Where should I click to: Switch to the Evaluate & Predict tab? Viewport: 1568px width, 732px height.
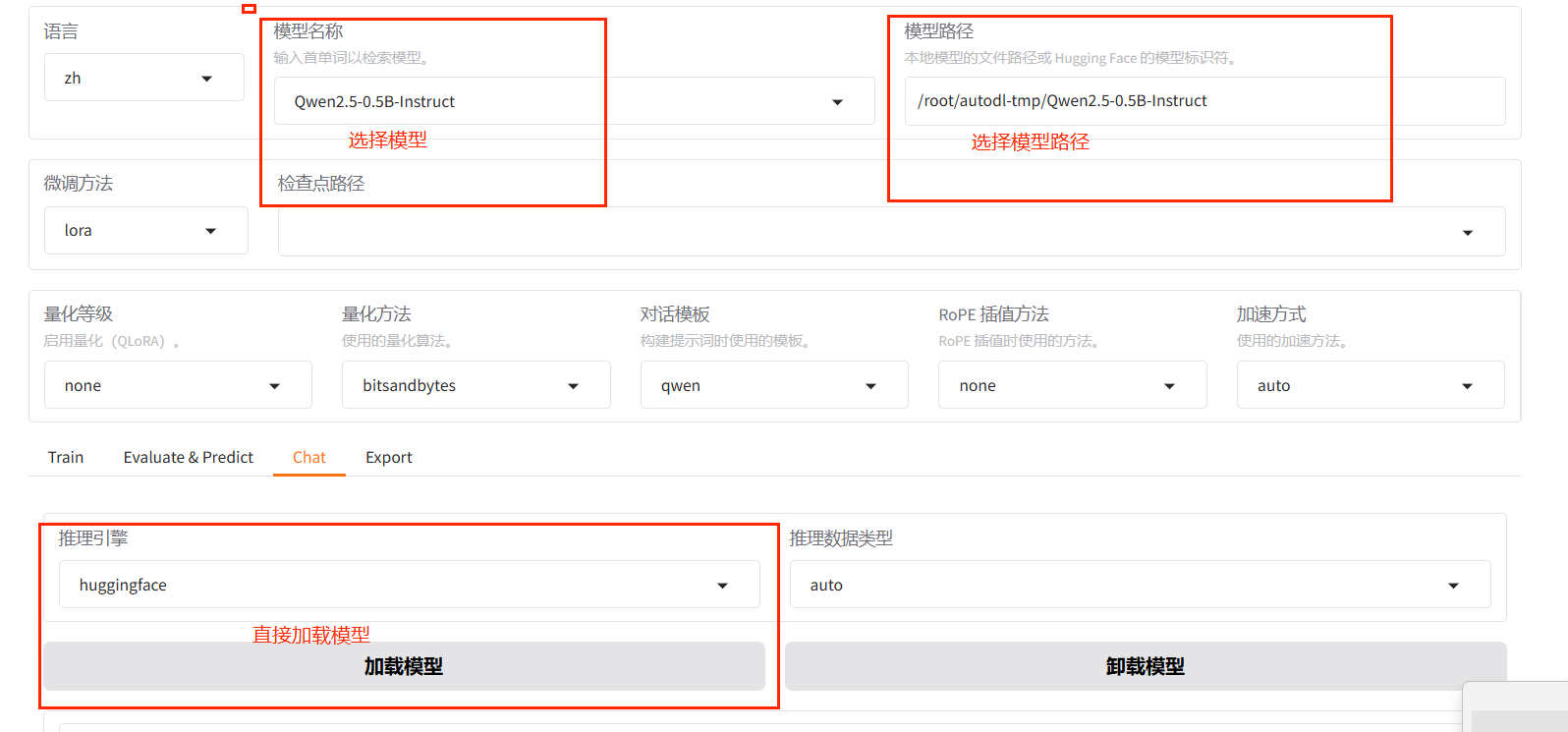(x=189, y=458)
